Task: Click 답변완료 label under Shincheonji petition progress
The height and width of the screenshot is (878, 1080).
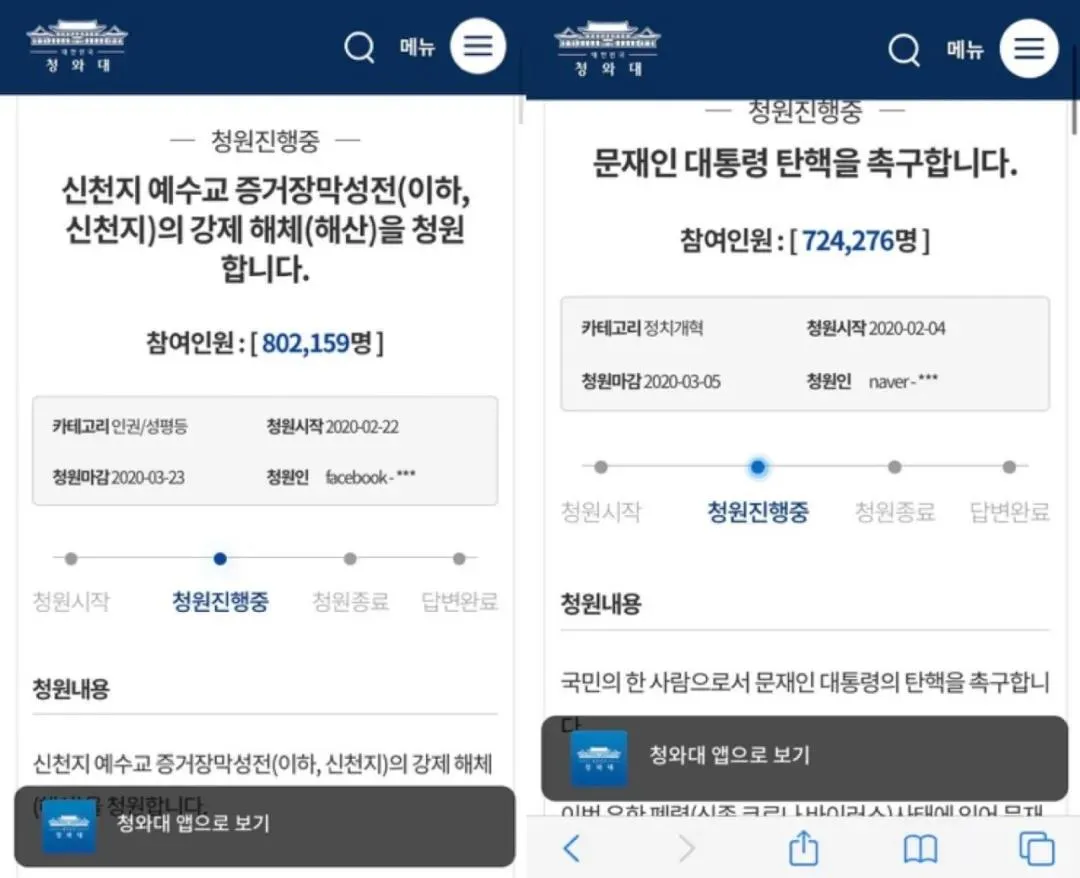Action: point(459,601)
